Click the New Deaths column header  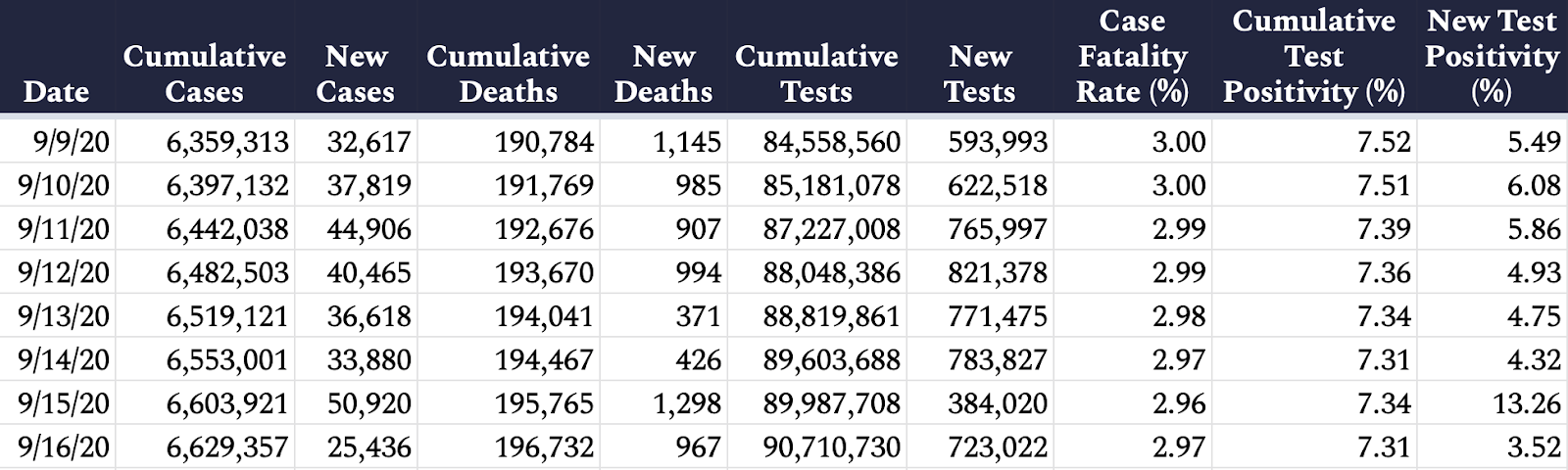pos(663,73)
